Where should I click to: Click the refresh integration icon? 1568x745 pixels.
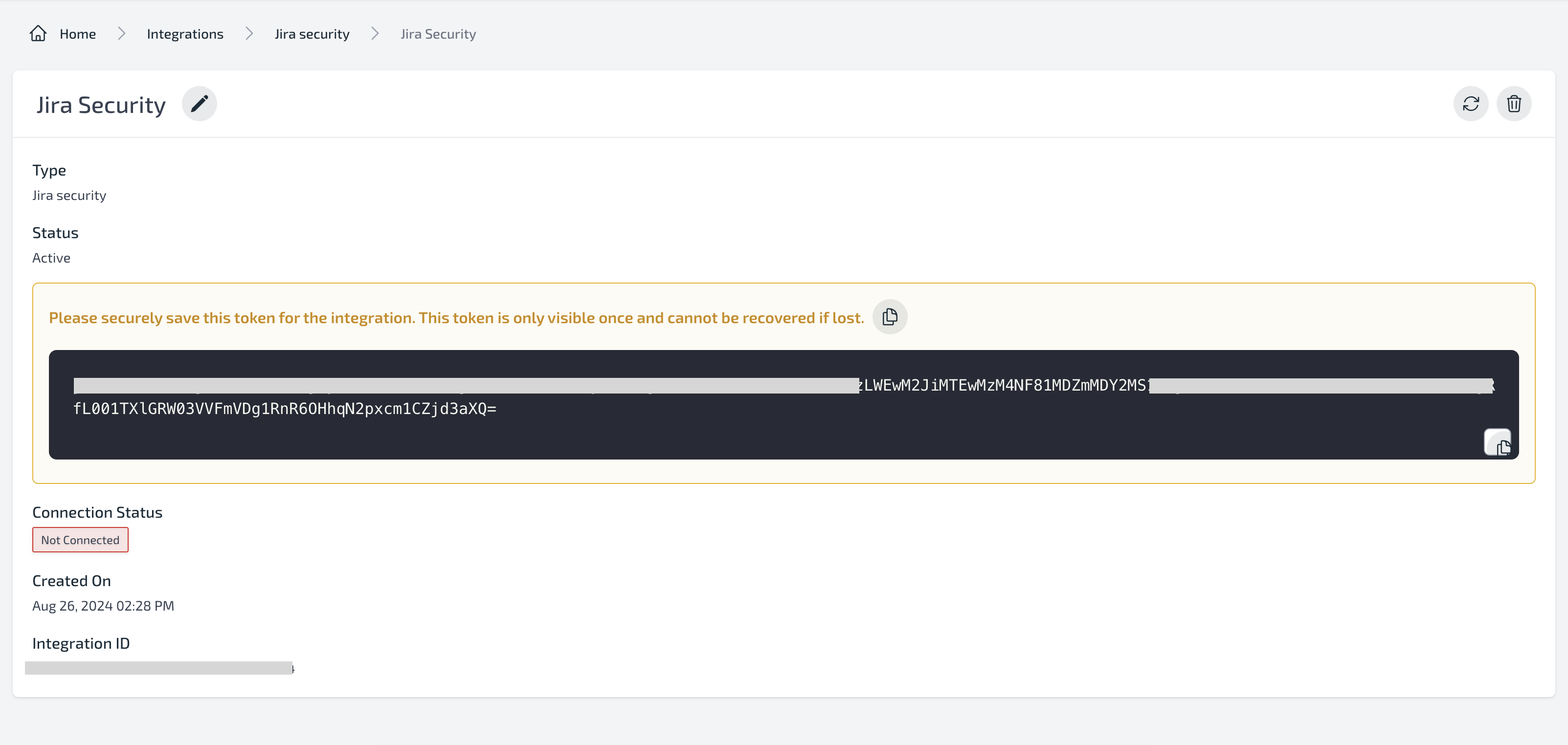[1471, 104]
